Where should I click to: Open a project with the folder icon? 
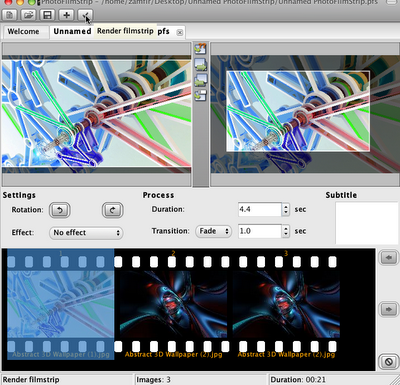tap(28, 15)
